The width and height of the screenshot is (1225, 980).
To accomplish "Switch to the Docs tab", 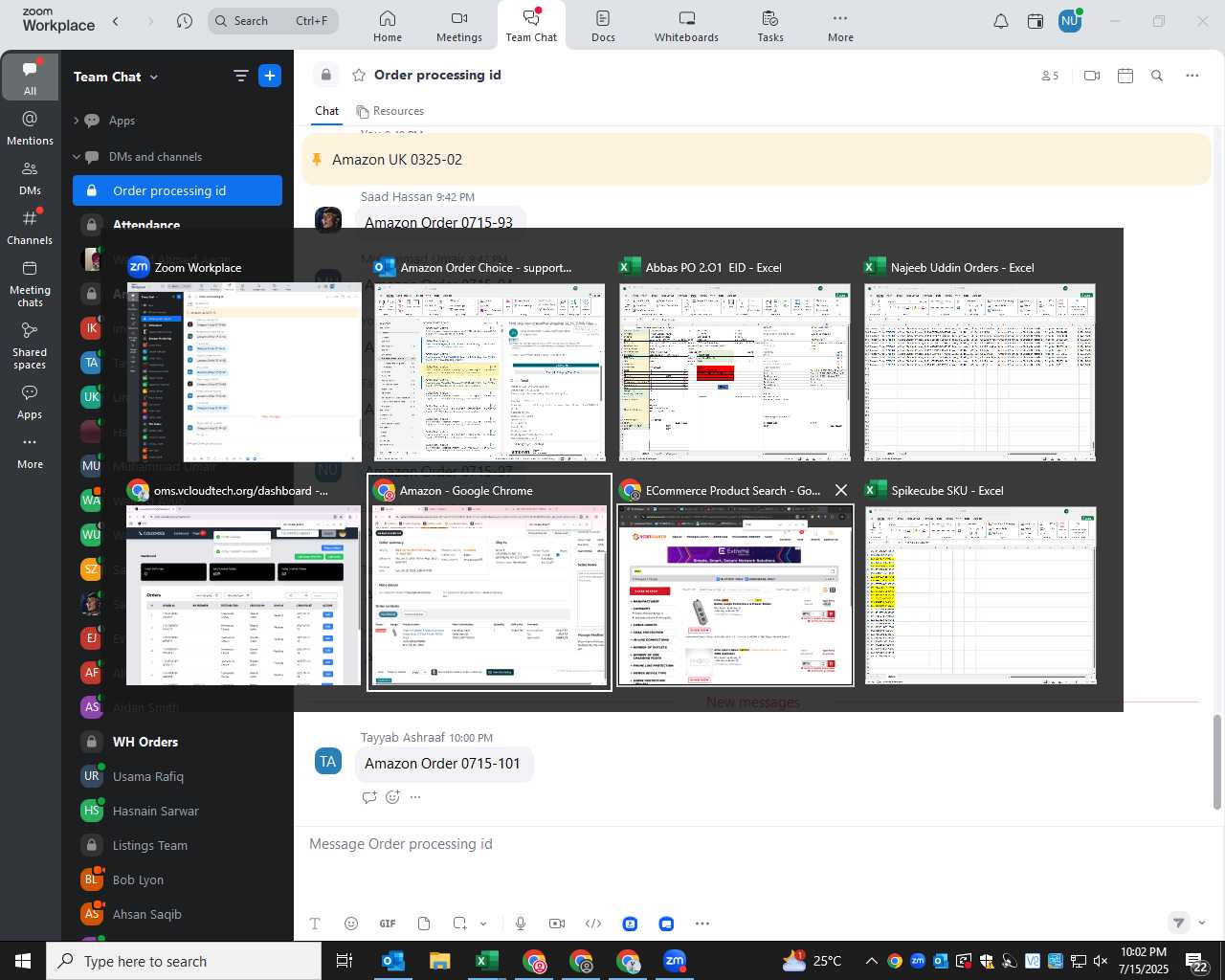I will [603, 26].
